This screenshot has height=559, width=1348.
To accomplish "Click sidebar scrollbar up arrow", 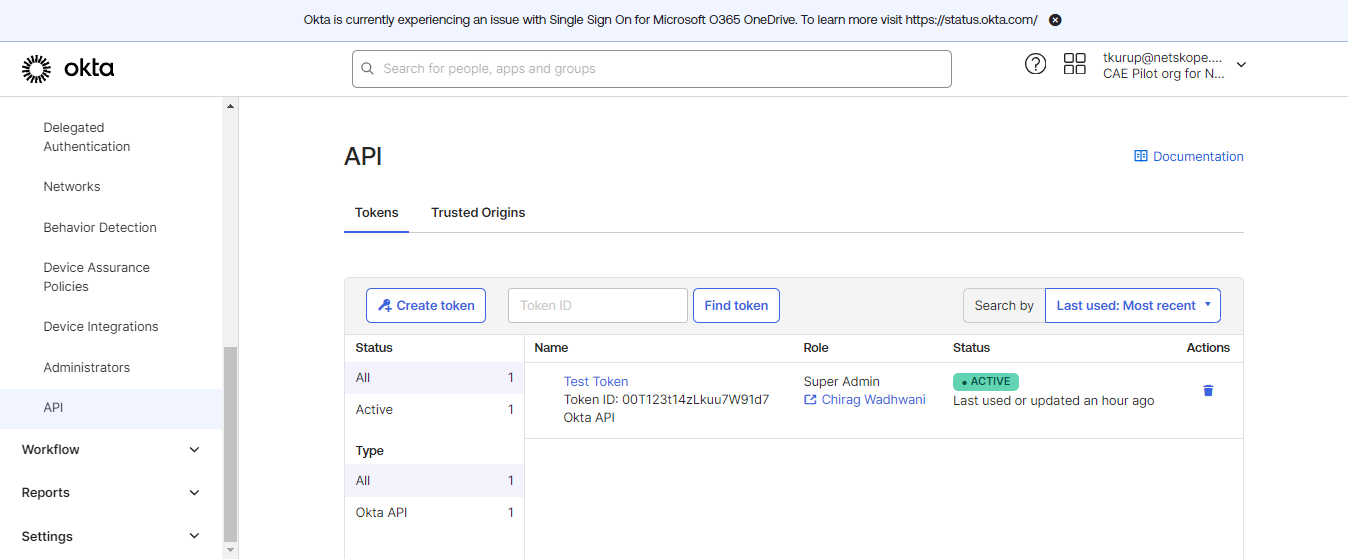I will pyautogui.click(x=231, y=106).
